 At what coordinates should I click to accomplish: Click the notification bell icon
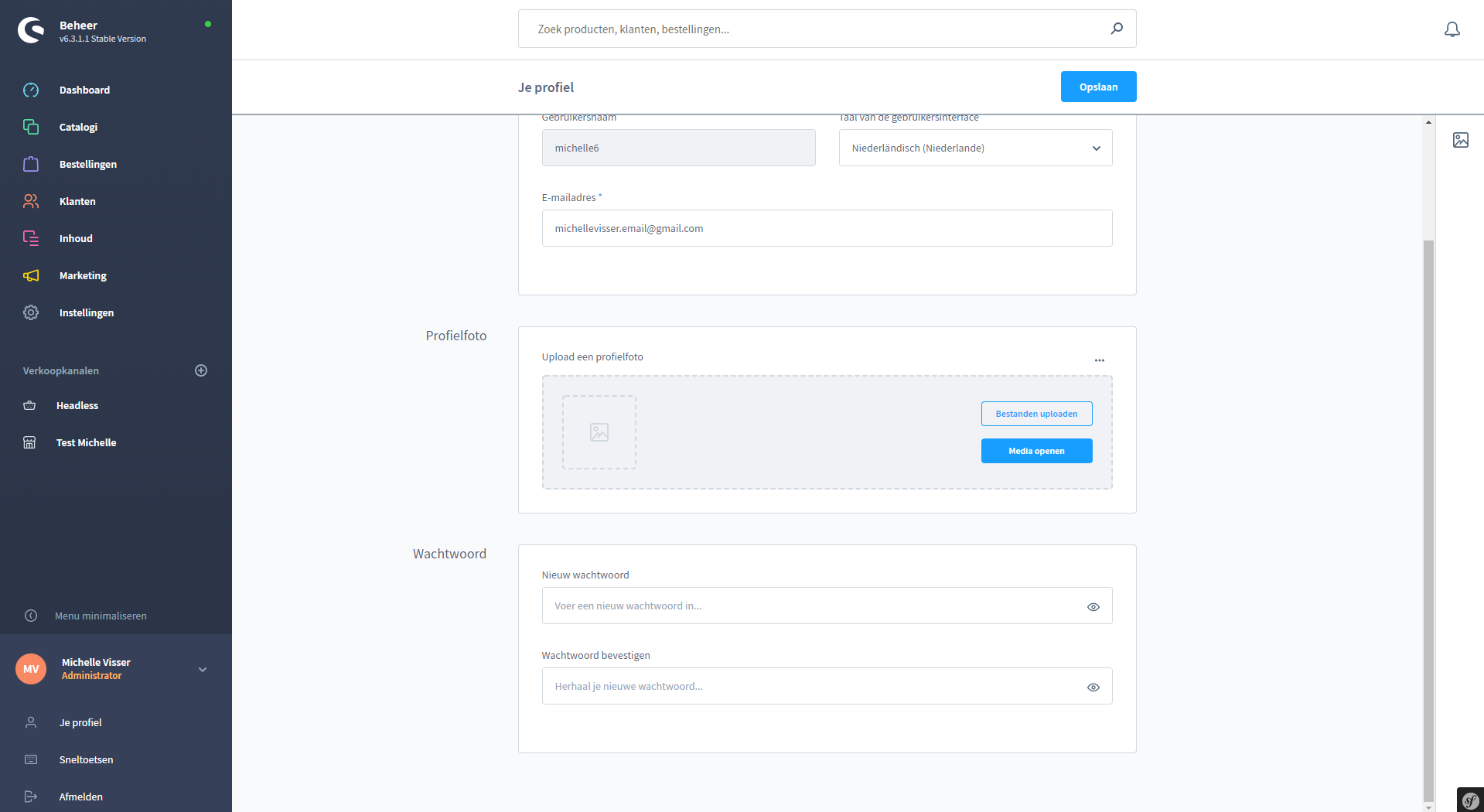pyautogui.click(x=1452, y=29)
